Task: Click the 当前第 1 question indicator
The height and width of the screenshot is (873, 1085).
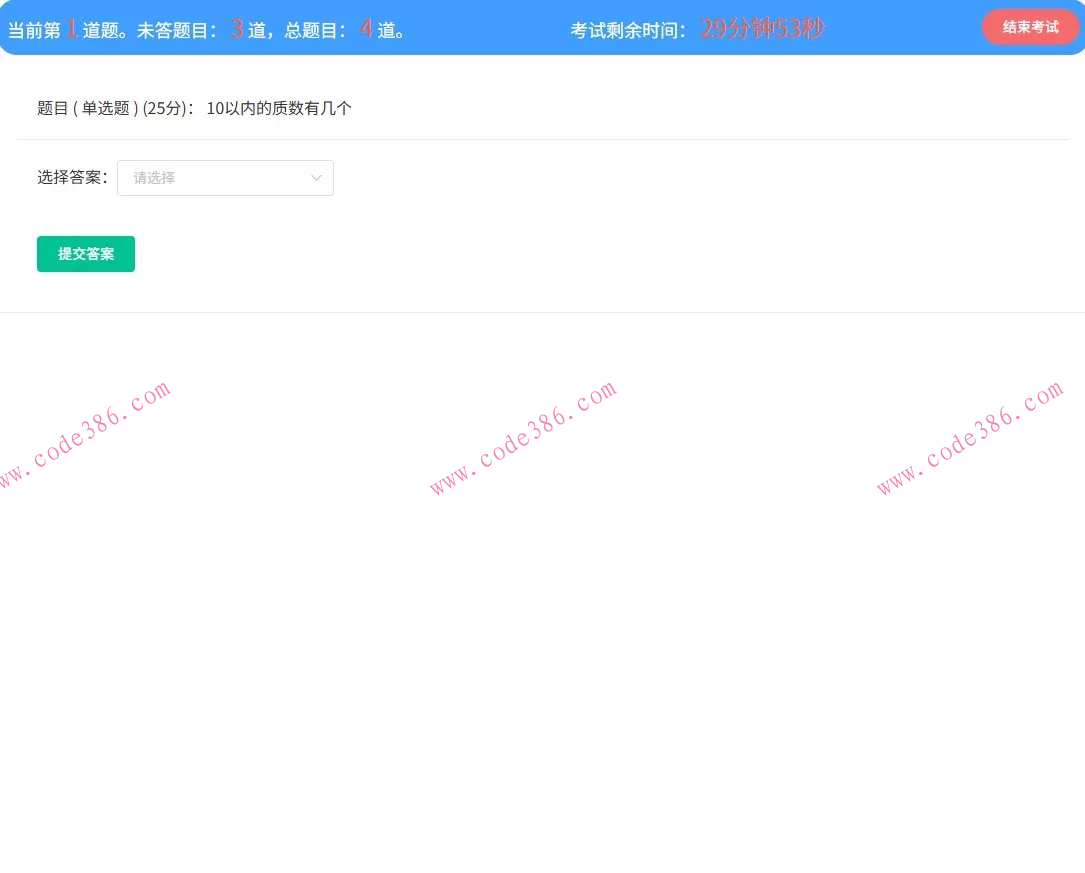Action: [70, 29]
